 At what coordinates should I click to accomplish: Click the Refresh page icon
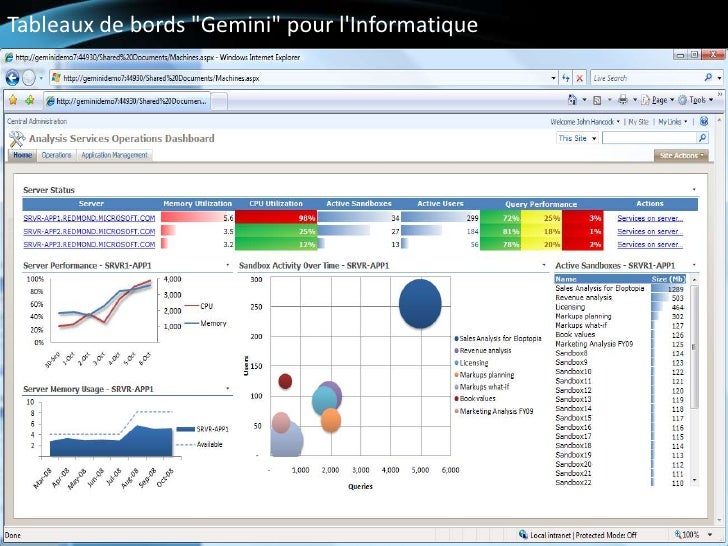[566, 78]
